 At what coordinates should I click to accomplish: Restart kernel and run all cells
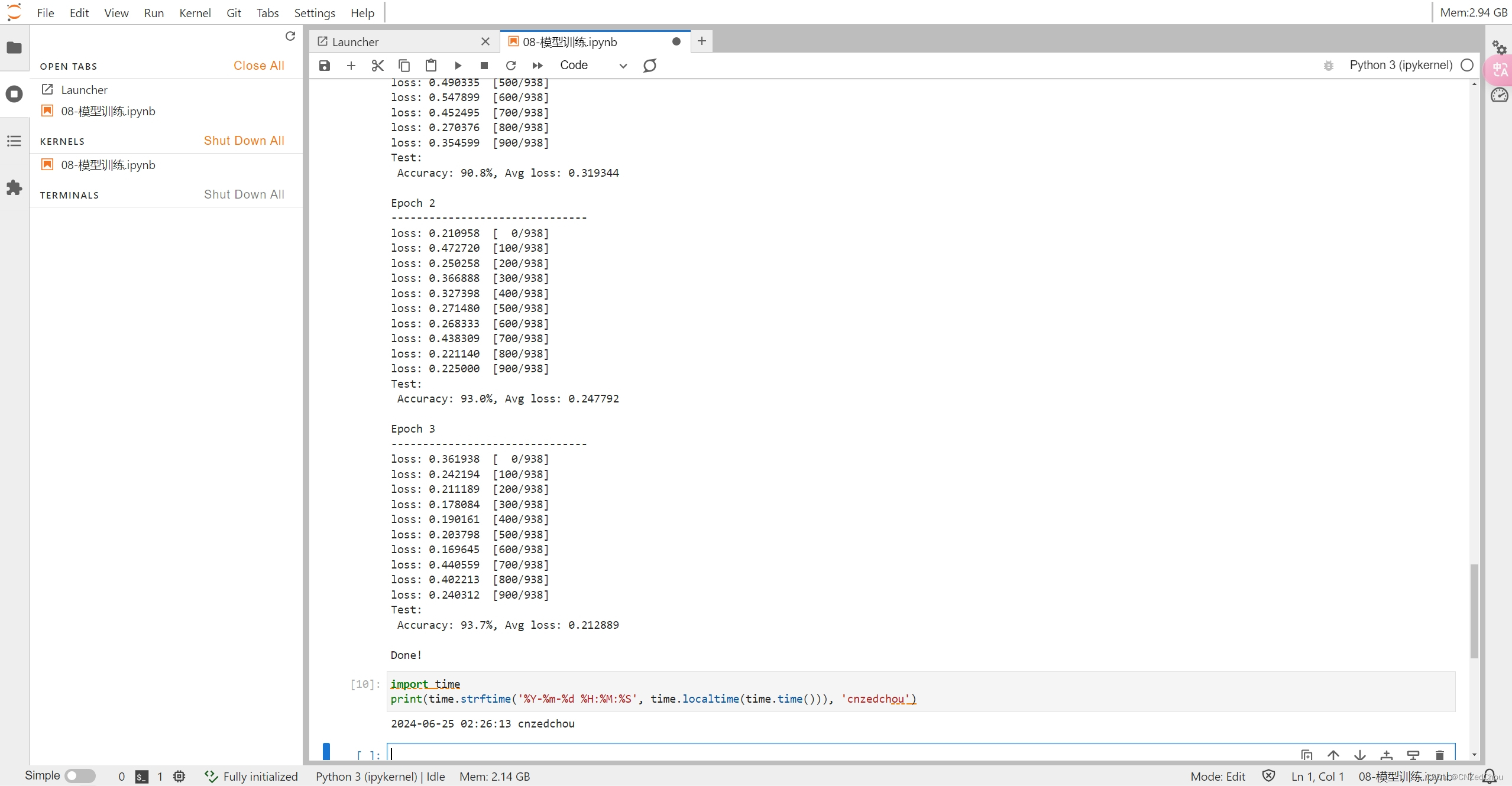[537, 66]
